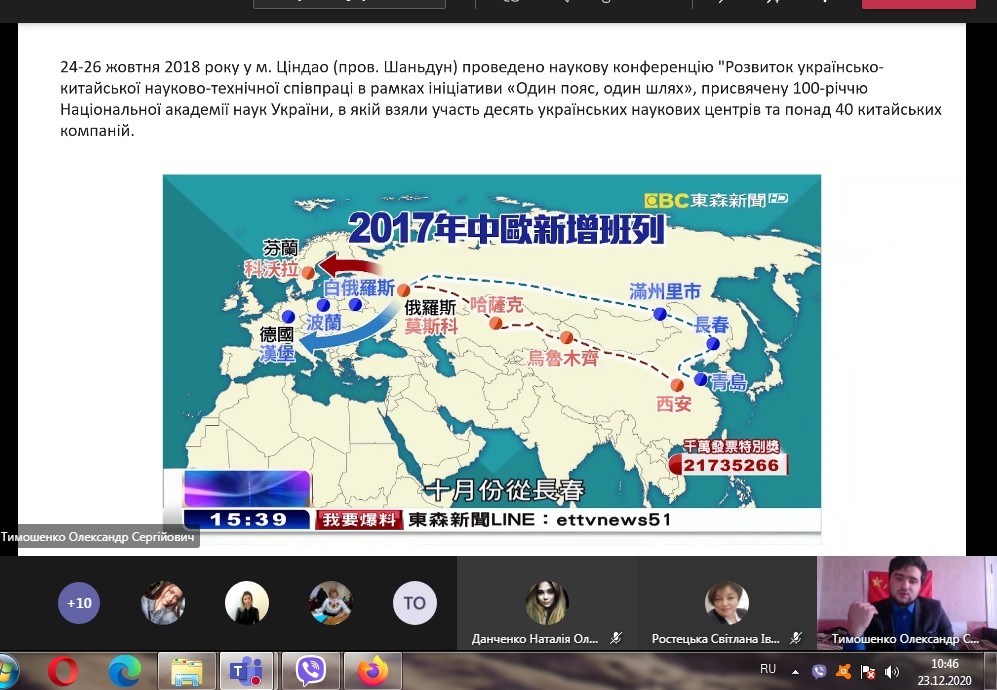Switch to Microsoft Teams taskbar button
The image size is (997, 690).
246,671
